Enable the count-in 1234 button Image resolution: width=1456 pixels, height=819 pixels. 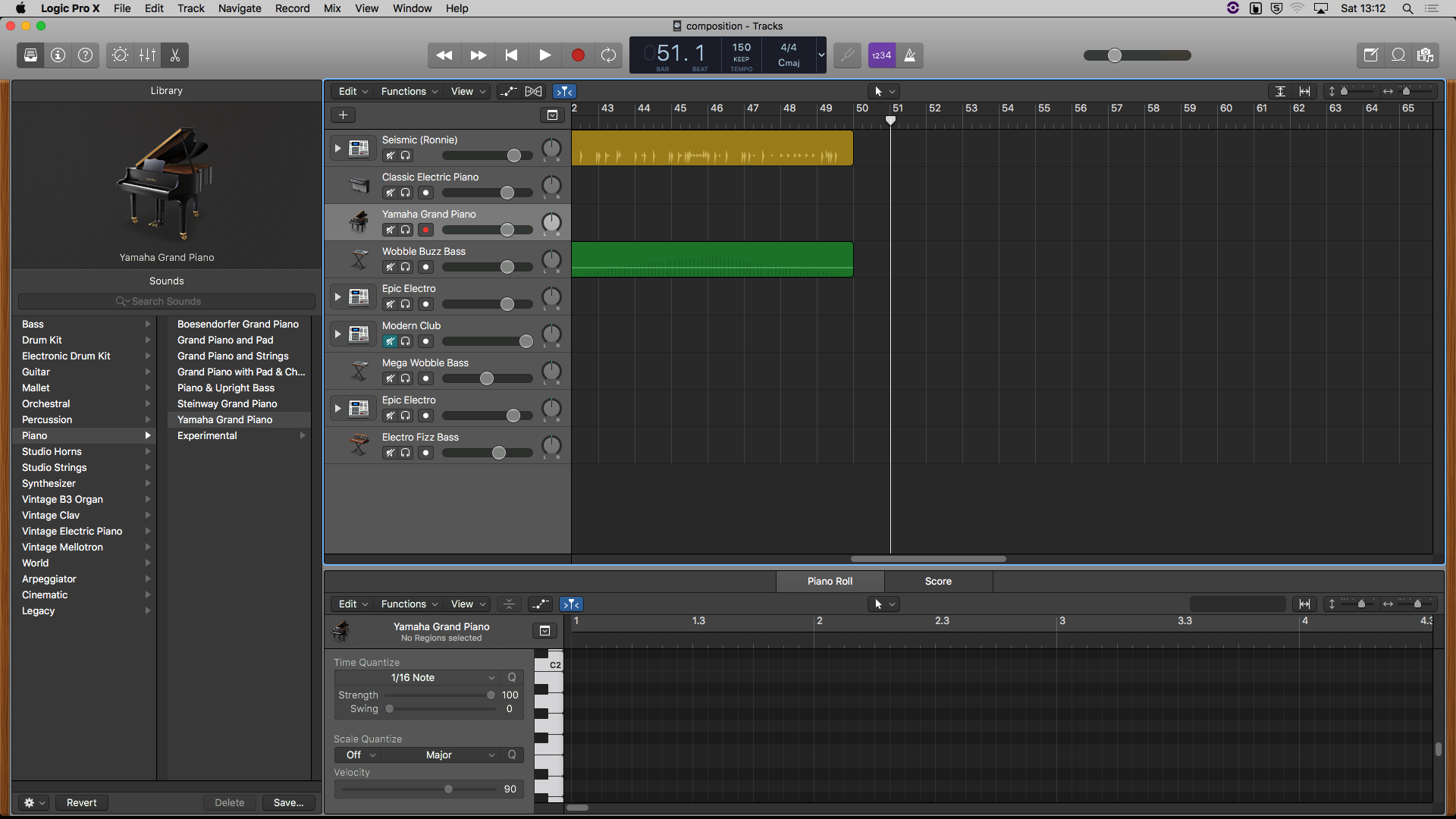click(881, 55)
